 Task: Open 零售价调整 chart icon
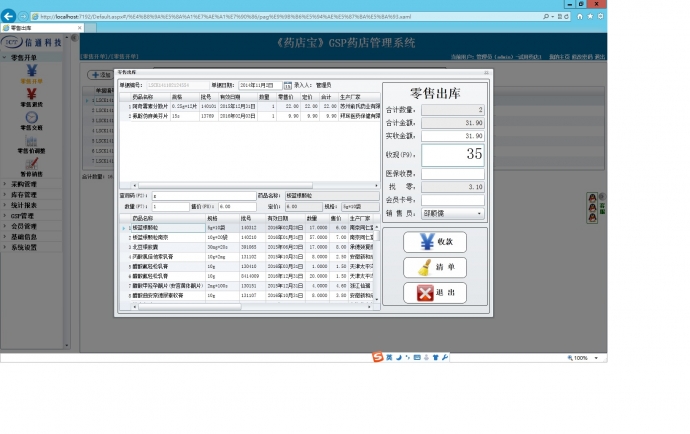pos(31,141)
